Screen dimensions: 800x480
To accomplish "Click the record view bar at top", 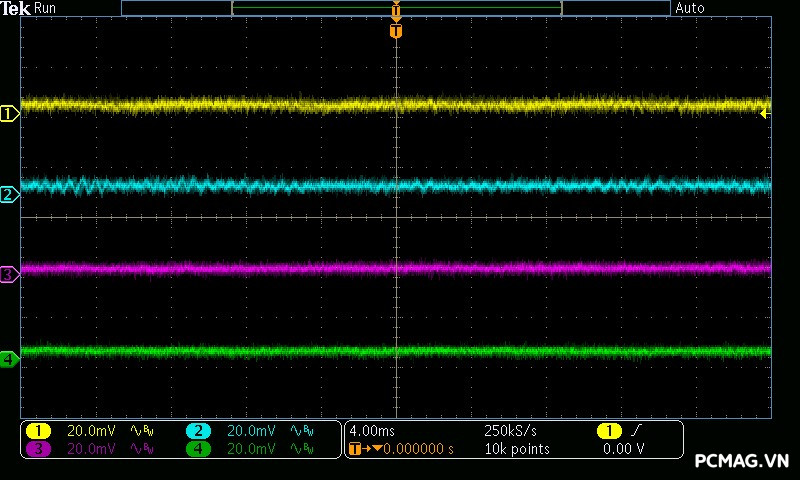I will [x=396, y=8].
